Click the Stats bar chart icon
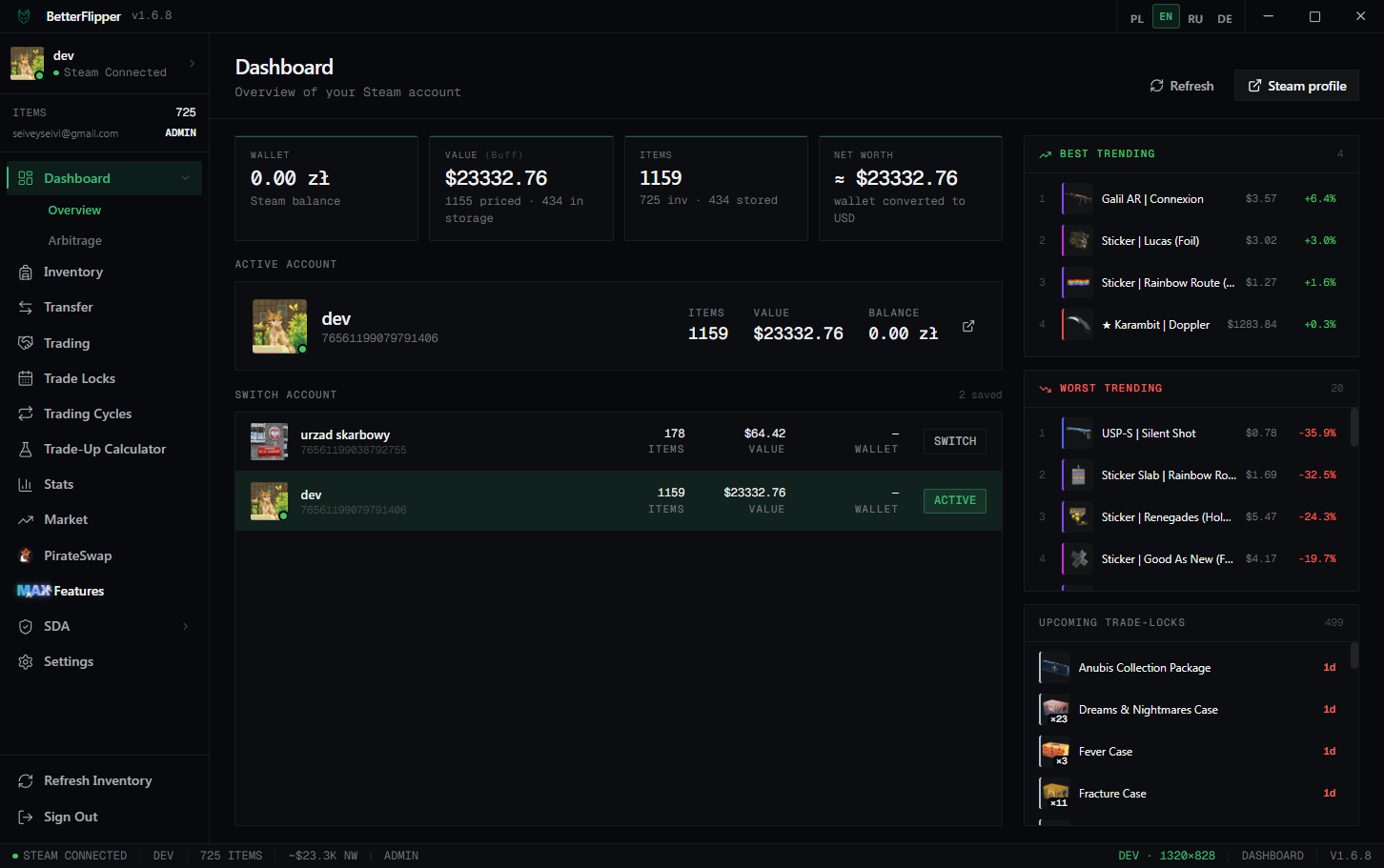This screenshot has height=868, width=1384. (26, 484)
